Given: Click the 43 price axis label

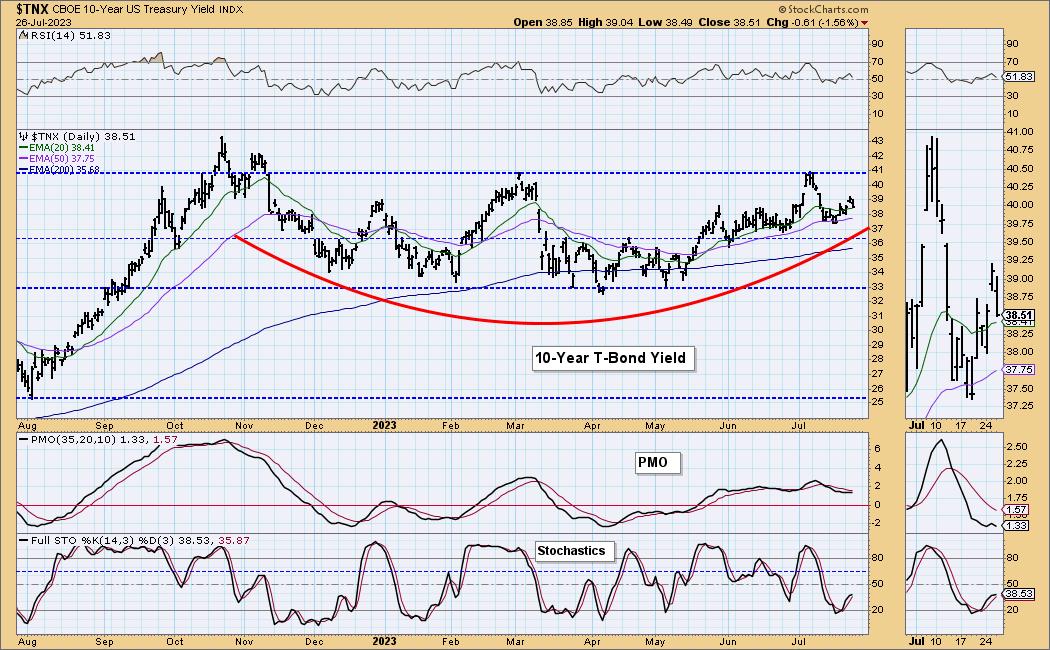Looking at the screenshot, I should pos(876,141).
